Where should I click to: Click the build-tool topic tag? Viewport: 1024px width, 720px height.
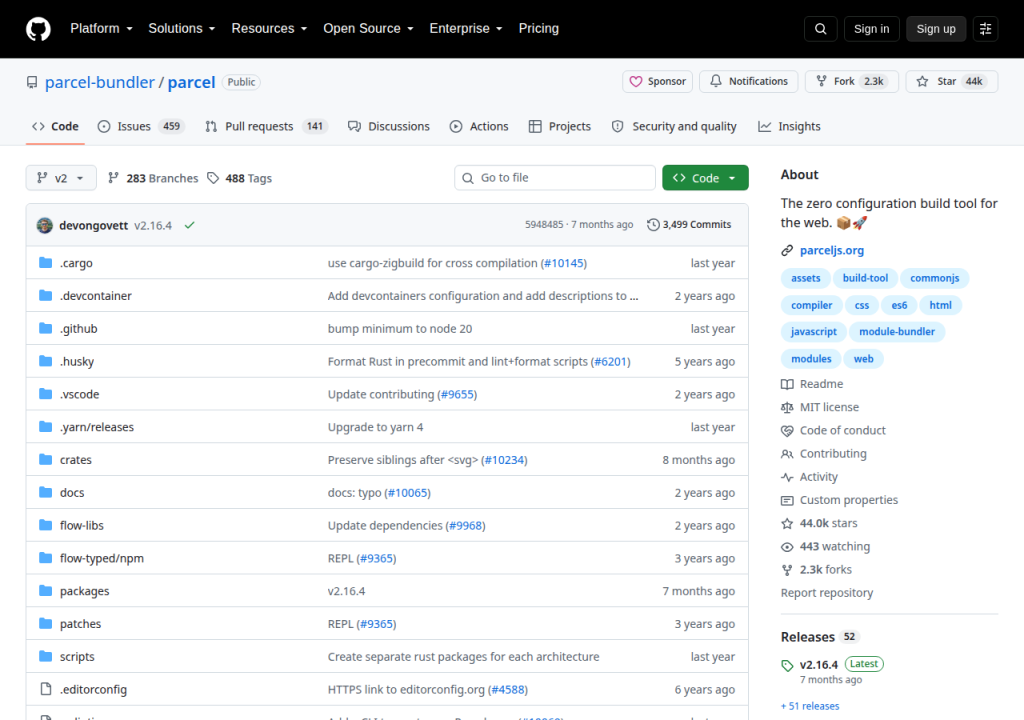click(865, 278)
